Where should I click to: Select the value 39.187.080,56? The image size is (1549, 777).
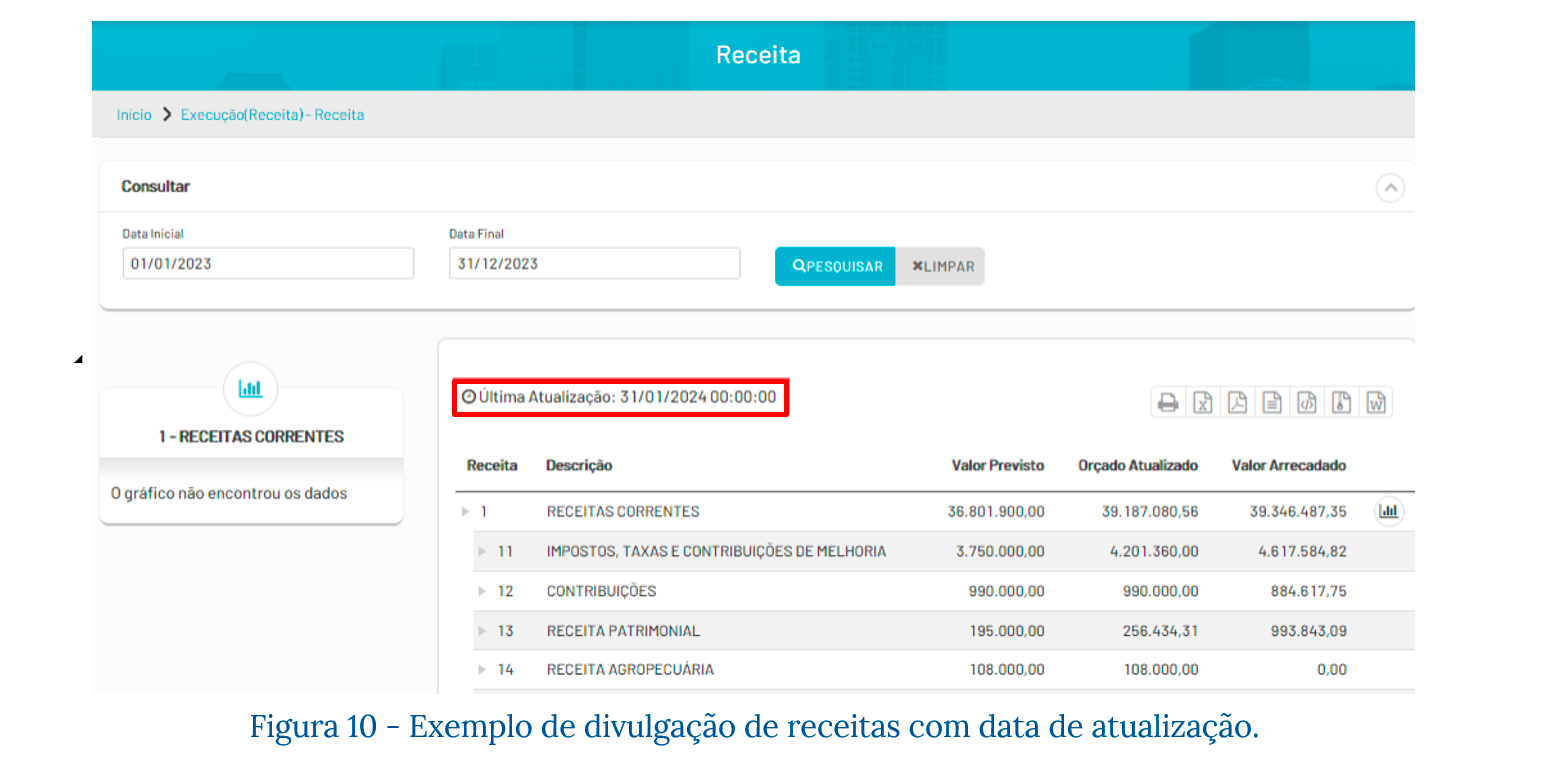pos(1150,512)
